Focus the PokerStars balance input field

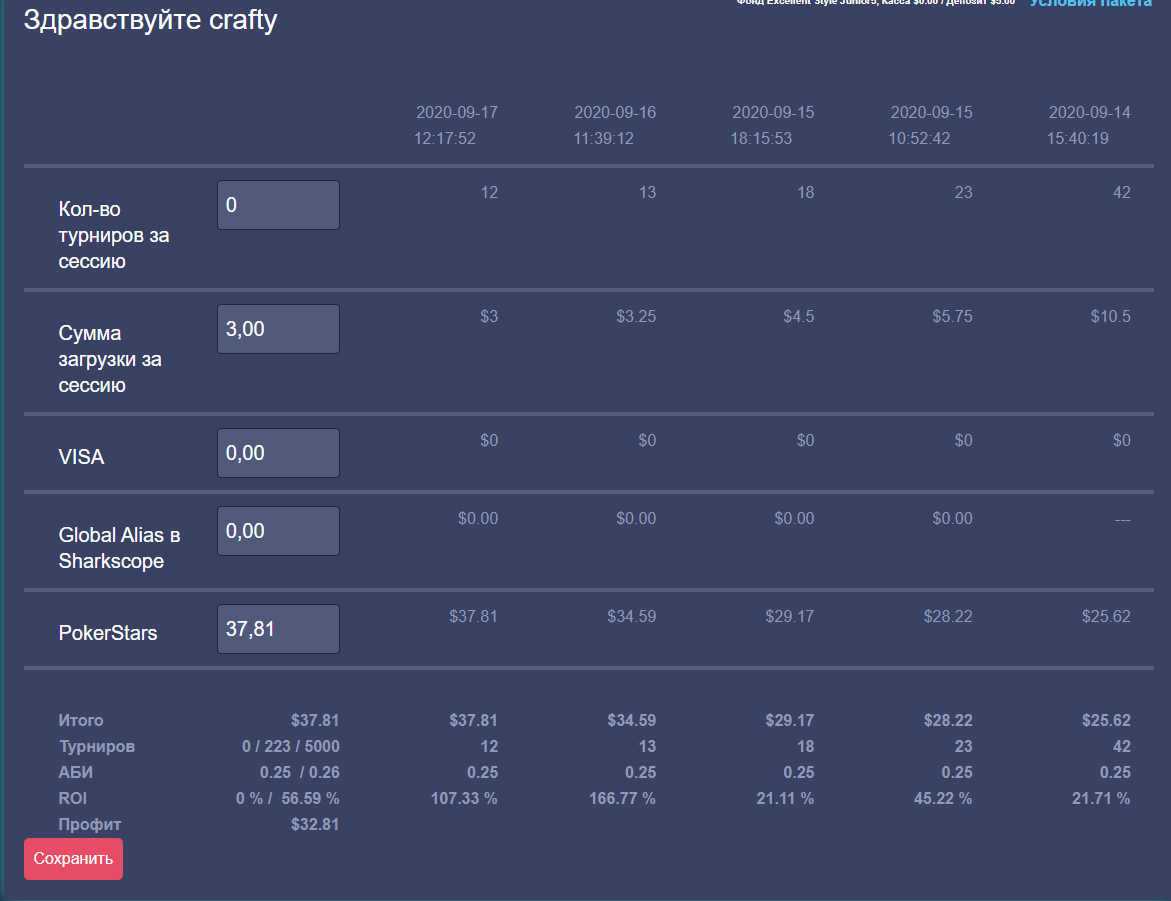click(279, 629)
